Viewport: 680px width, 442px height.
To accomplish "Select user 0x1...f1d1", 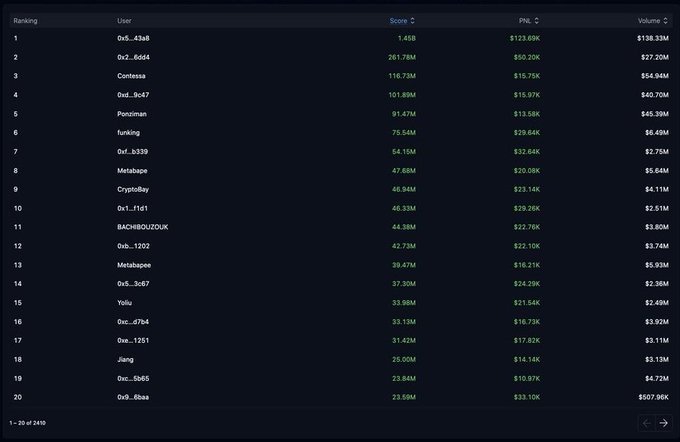I will click(132, 209).
